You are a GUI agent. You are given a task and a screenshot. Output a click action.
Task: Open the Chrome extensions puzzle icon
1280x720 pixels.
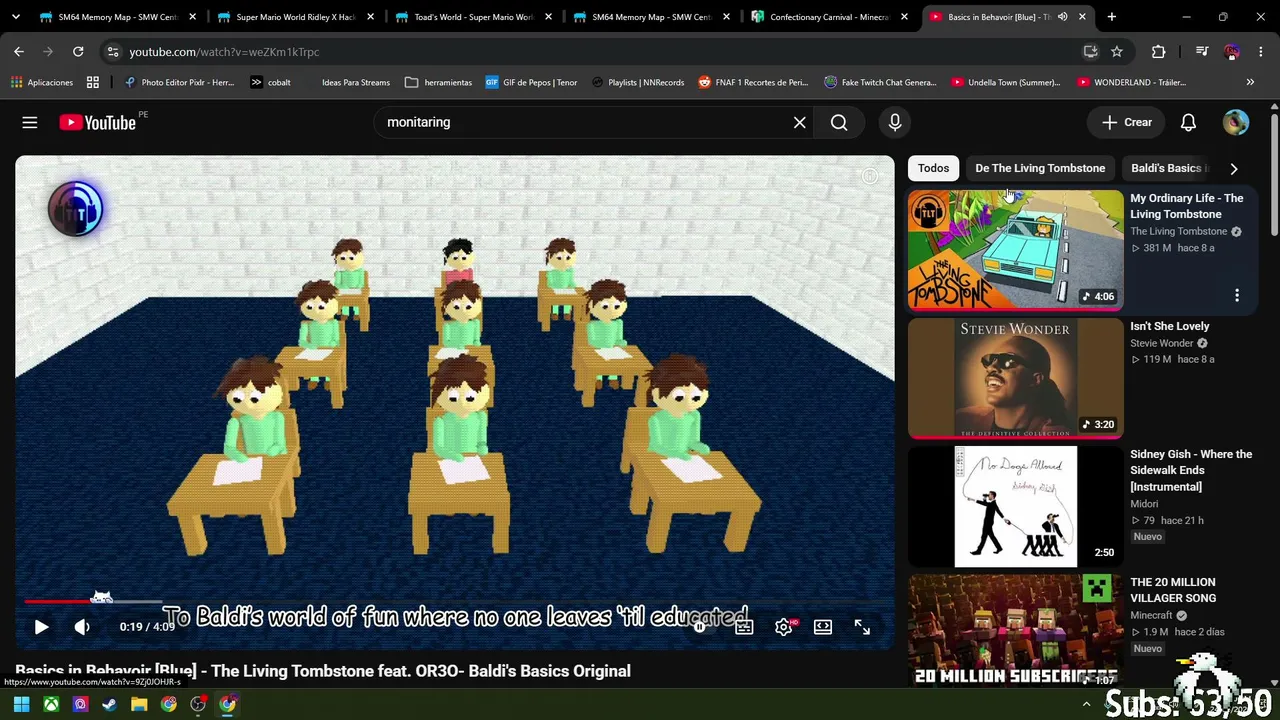click(x=1159, y=52)
